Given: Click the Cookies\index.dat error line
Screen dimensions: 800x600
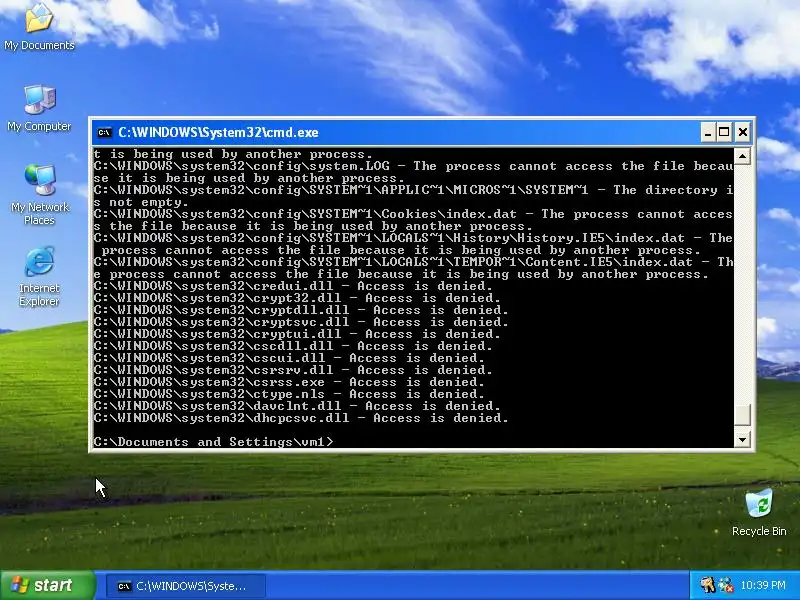Looking at the screenshot, I should 413,220.
